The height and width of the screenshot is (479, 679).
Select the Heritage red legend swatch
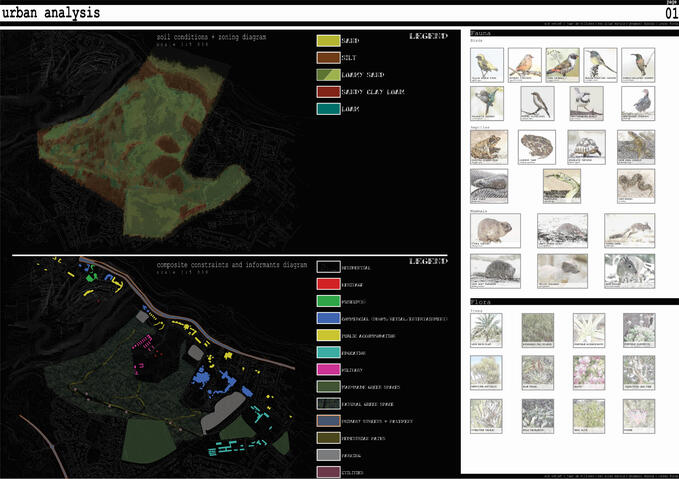point(329,286)
